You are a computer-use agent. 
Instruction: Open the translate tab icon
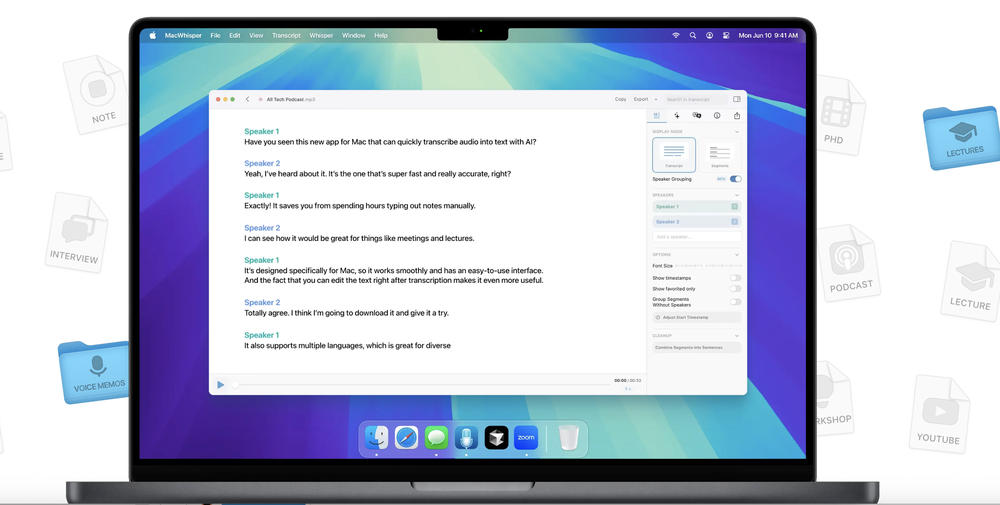coord(696,115)
